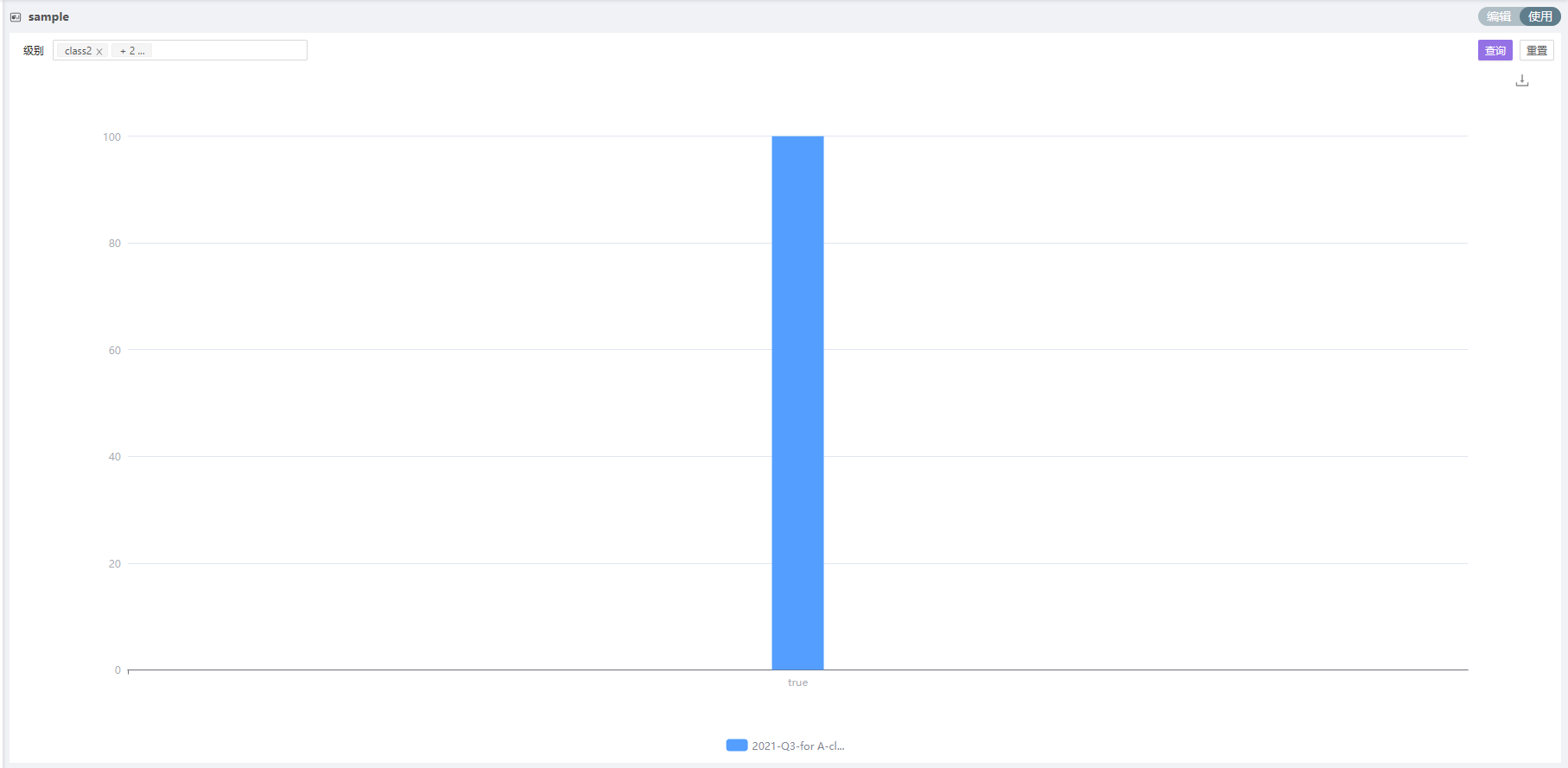Click the 60 y-axis label
Viewport: 1568px width, 768px height.
(x=114, y=350)
